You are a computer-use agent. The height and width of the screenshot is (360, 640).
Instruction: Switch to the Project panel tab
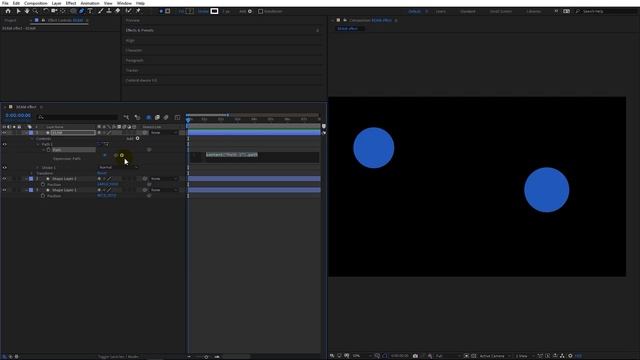[11, 20]
